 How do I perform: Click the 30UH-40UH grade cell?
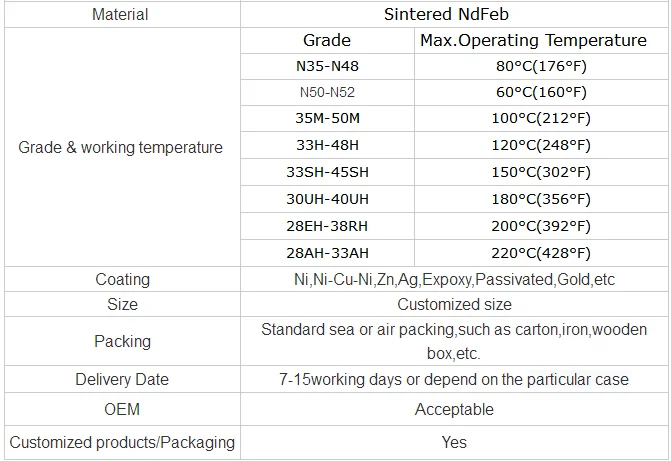point(327,199)
